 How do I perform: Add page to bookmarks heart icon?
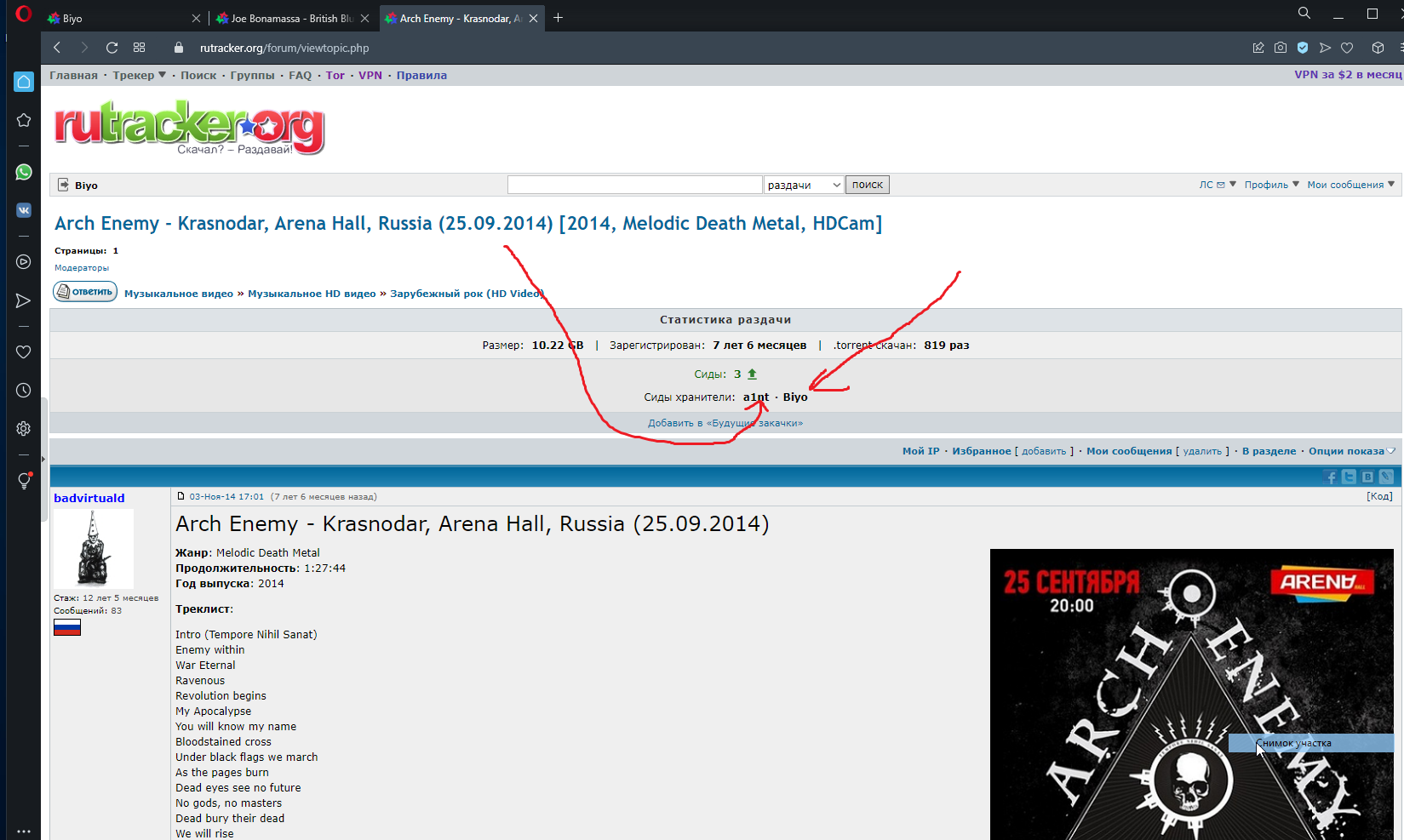click(1347, 48)
